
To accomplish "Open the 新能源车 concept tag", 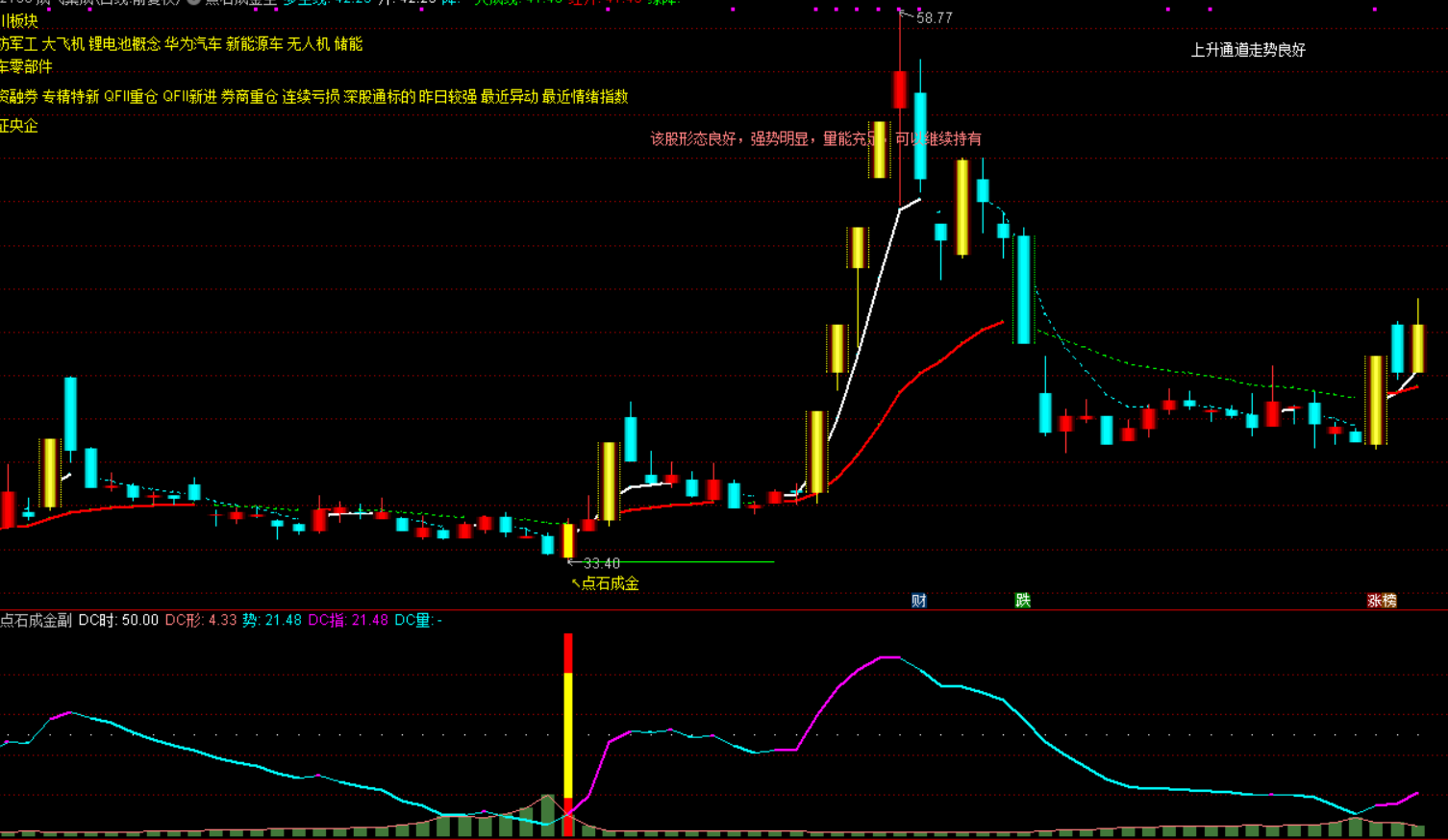I will pyautogui.click(x=255, y=44).
